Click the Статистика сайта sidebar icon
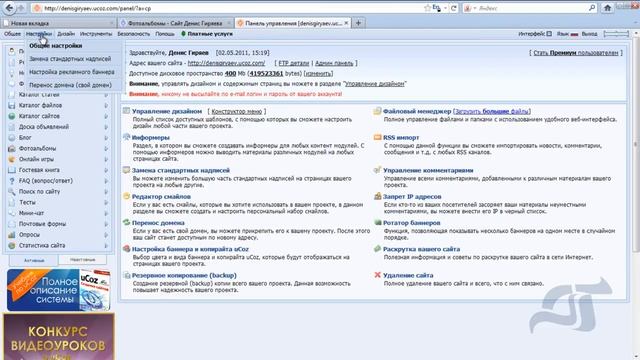This screenshot has width=640, height=360. click(x=12, y=245)
